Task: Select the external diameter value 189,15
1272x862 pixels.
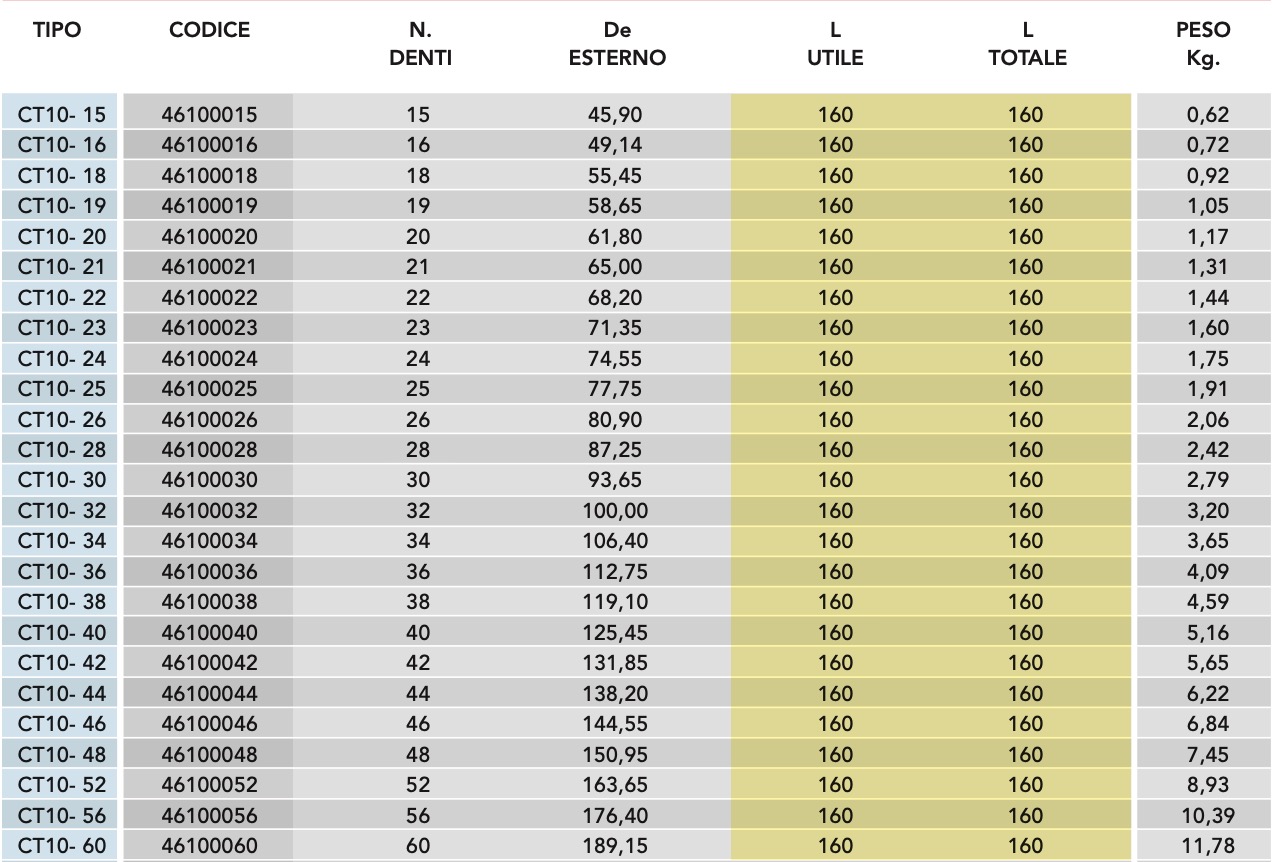Action: point(615,846)
